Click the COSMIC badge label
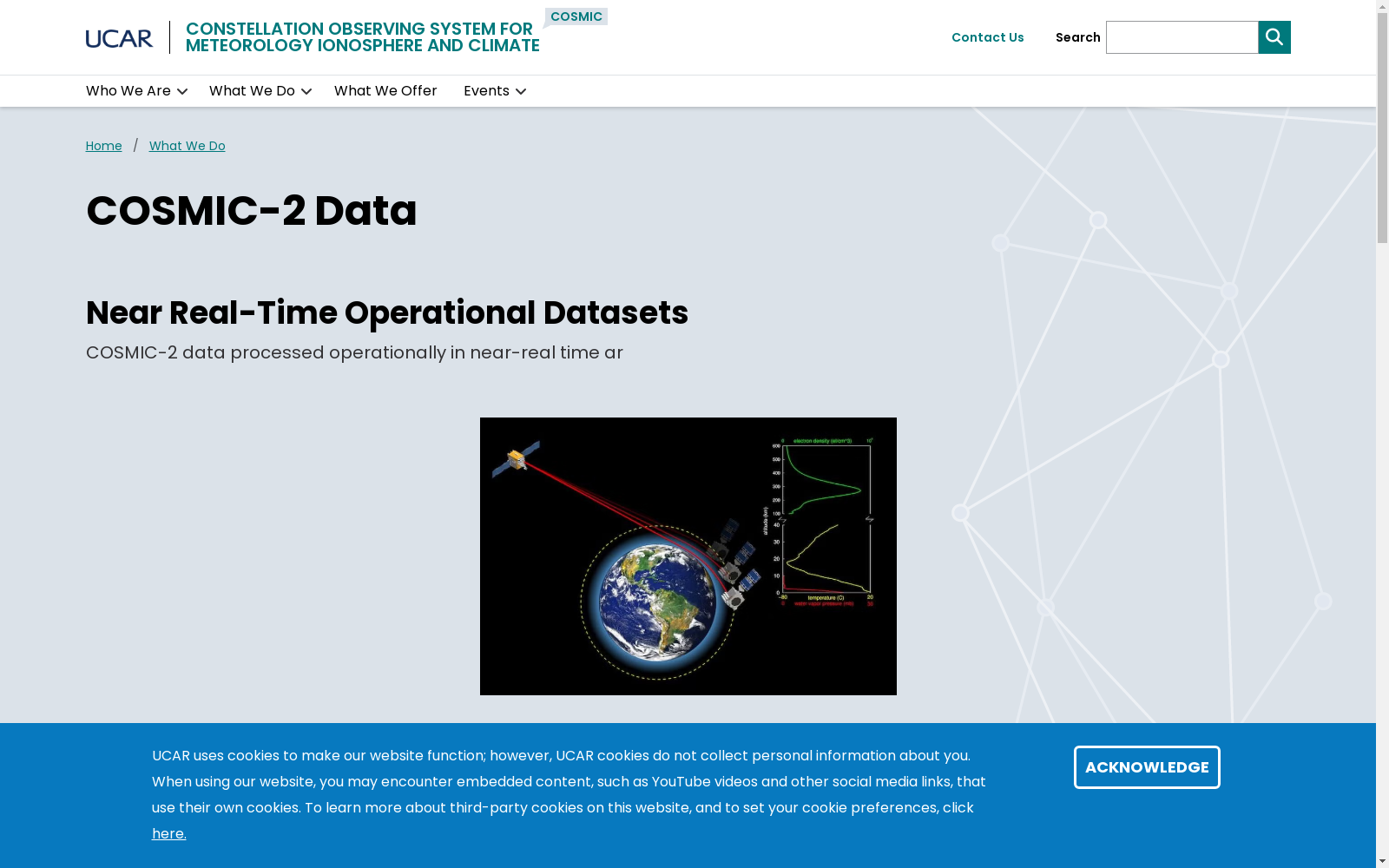Screen dimensions: 1389x868 tap(576, 16)
